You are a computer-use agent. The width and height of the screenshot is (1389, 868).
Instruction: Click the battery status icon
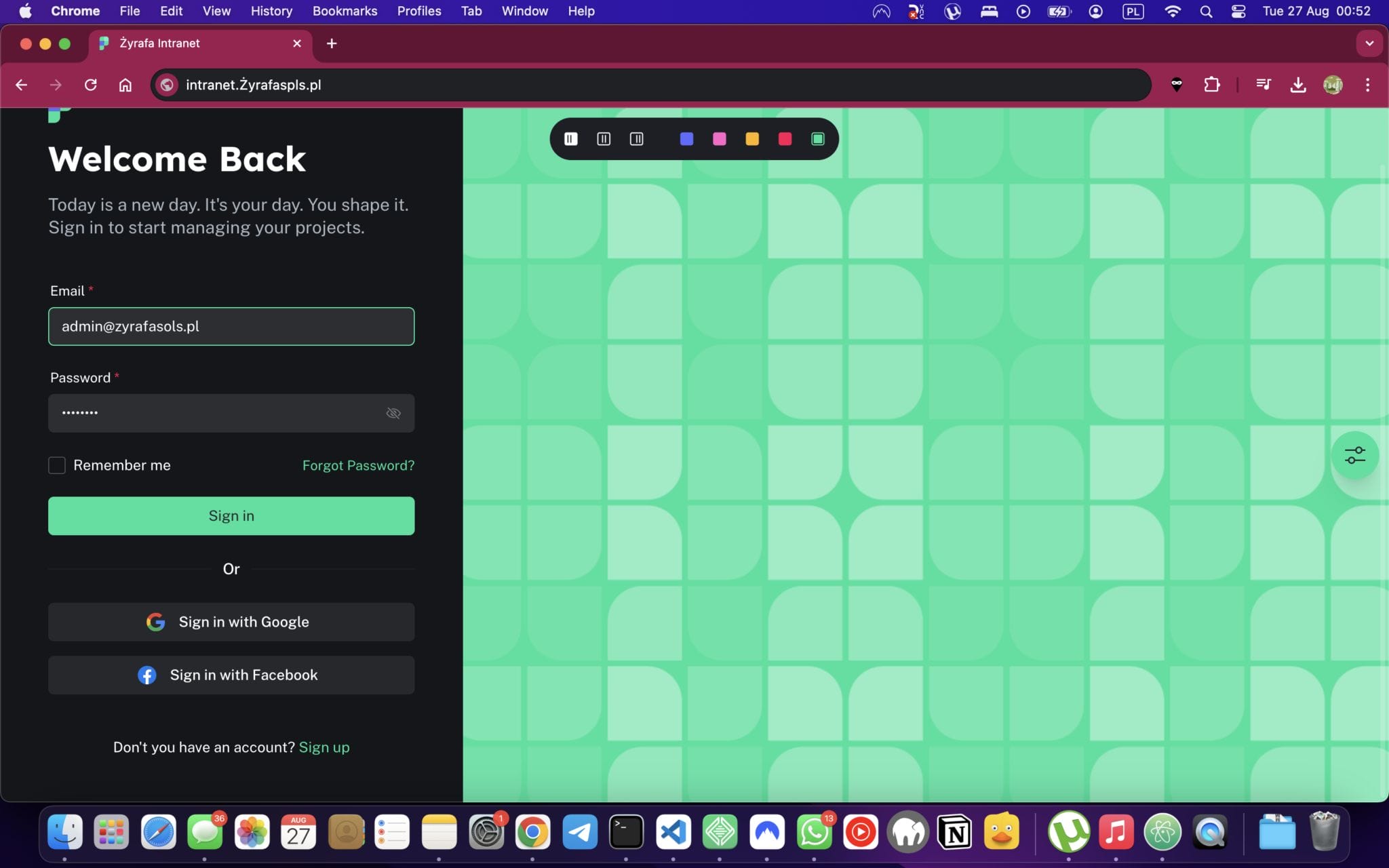(1059, 11)
